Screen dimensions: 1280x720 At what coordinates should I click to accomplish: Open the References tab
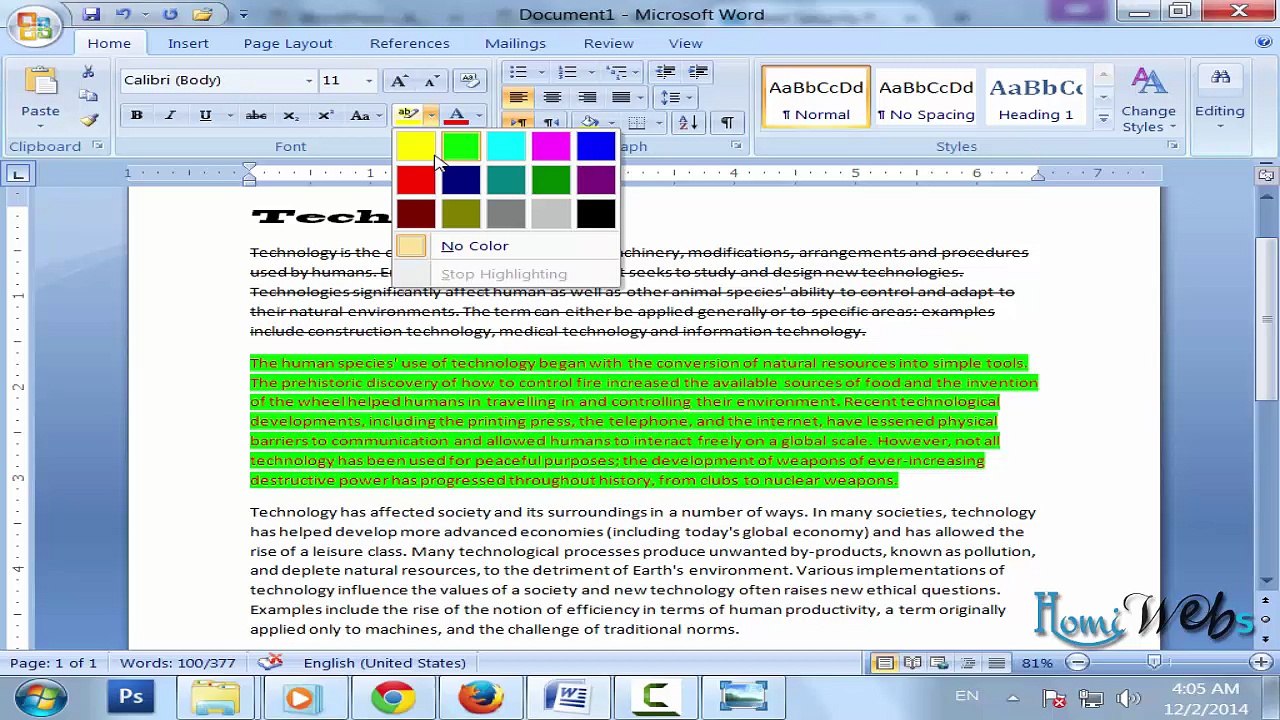point(410,43)
